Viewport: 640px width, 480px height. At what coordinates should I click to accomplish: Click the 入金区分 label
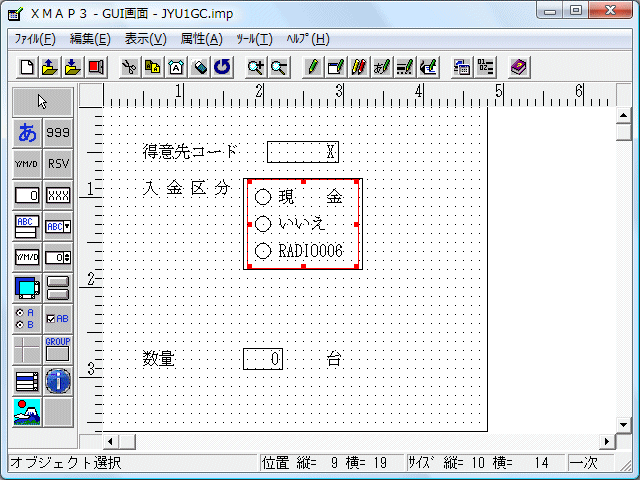[187, 188]
